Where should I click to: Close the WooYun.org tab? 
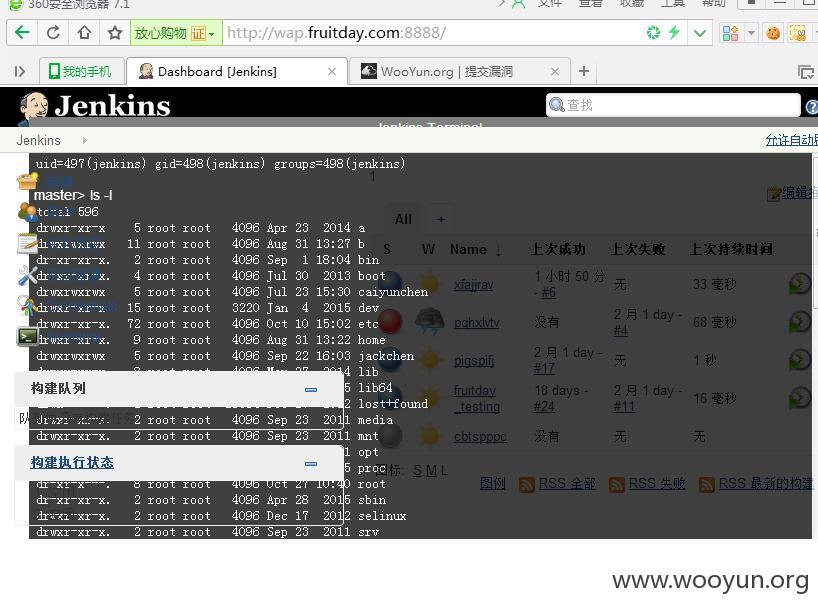coord(555,71)
